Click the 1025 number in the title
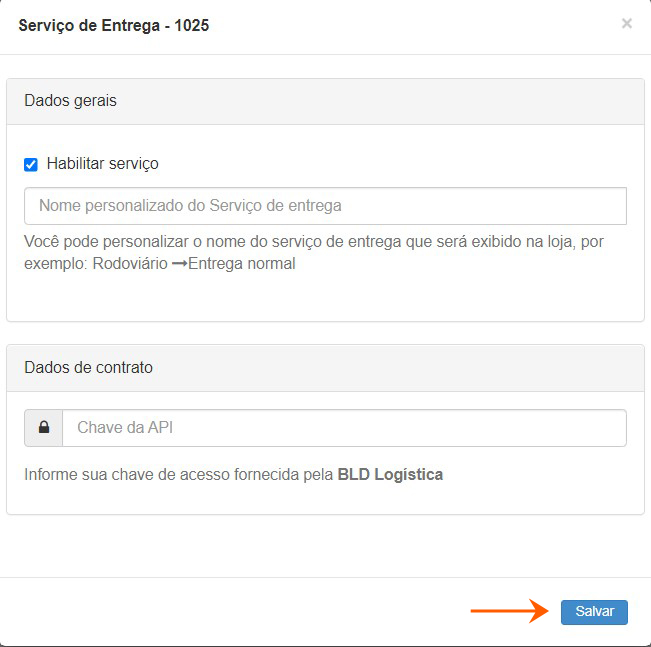651x647 pixels. coord(192,25)
